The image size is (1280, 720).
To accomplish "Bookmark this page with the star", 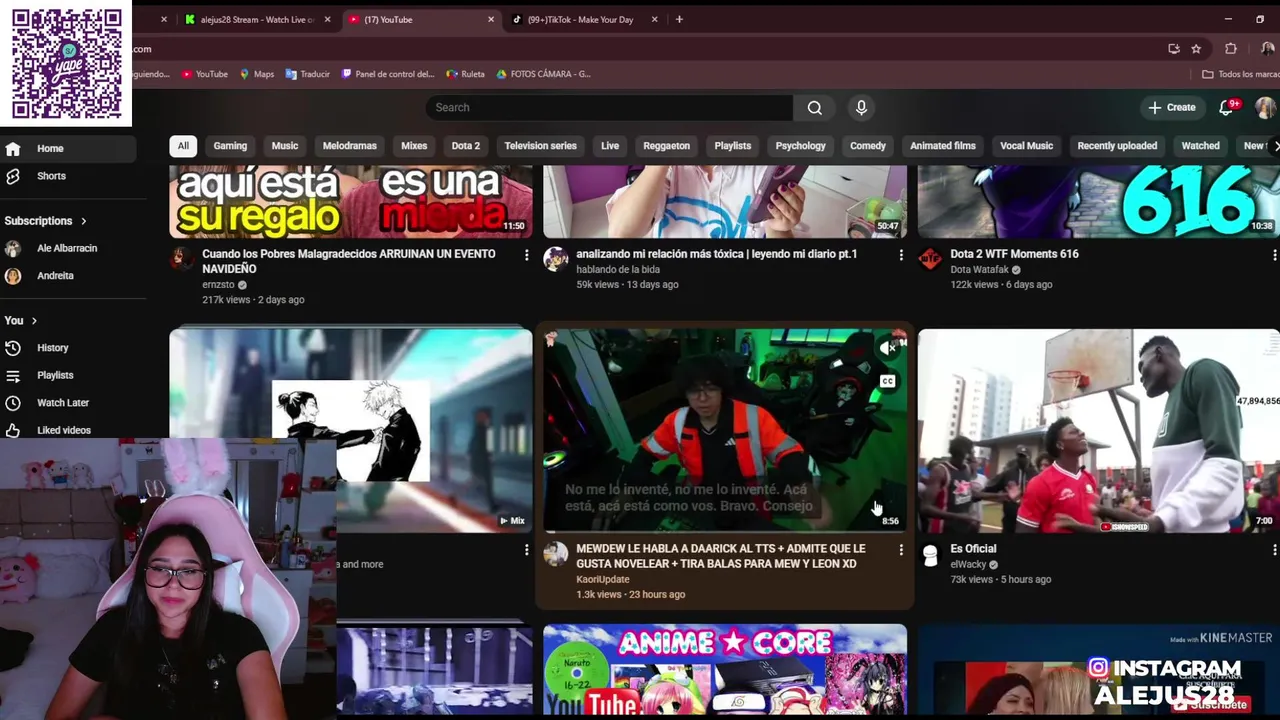I will [x=1196, y=49].
